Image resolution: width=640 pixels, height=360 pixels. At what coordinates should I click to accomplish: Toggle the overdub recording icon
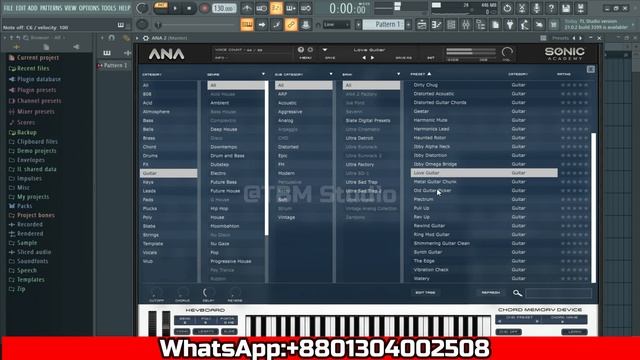tap(291, 8)
